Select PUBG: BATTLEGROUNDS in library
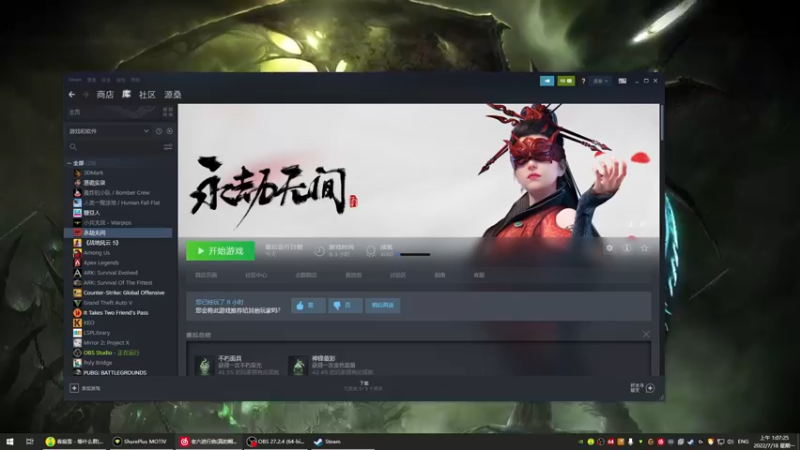The height and width of the screenshot is (450, 800). 114,373
